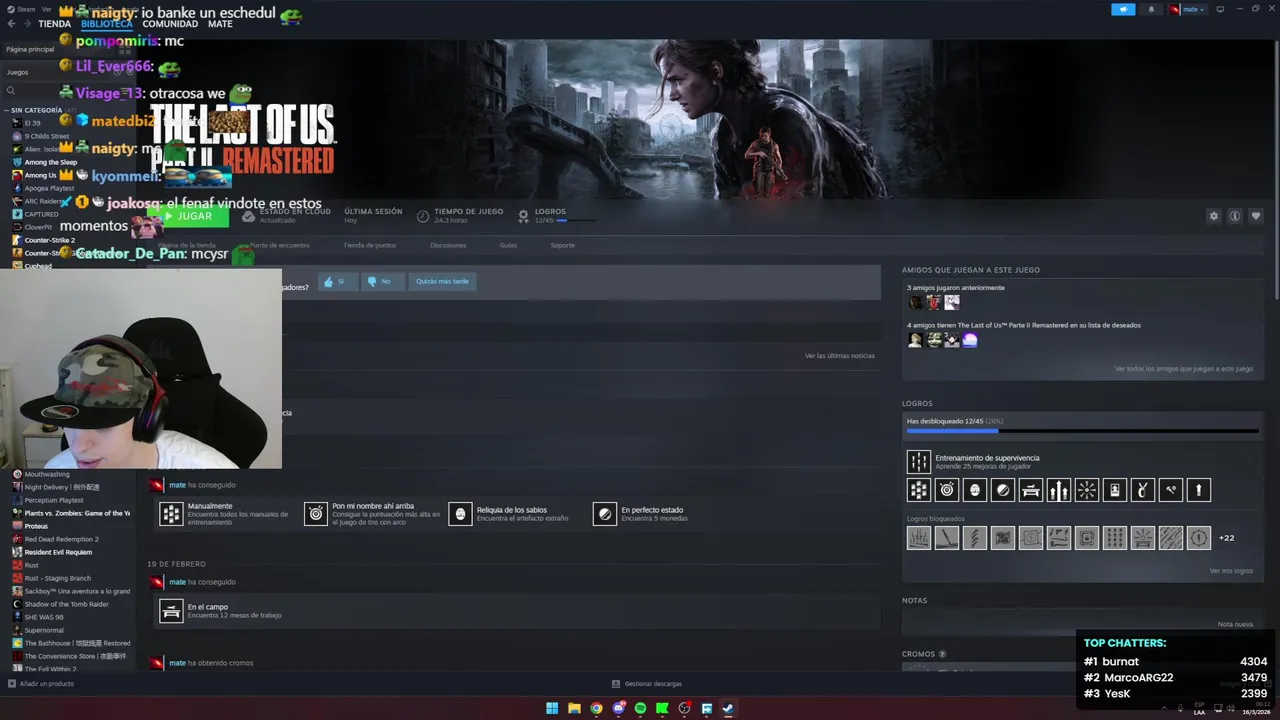Click the 'Gestionar descargas' label
Image resolution: width=1280 pixels, height=720 pixels.
(x=653, y=684)
